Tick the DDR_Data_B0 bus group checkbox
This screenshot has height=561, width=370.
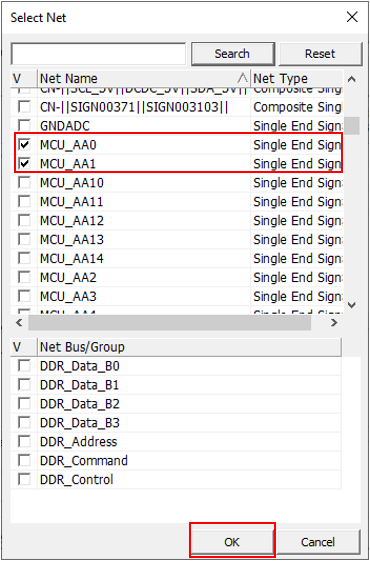pos(24,366)
